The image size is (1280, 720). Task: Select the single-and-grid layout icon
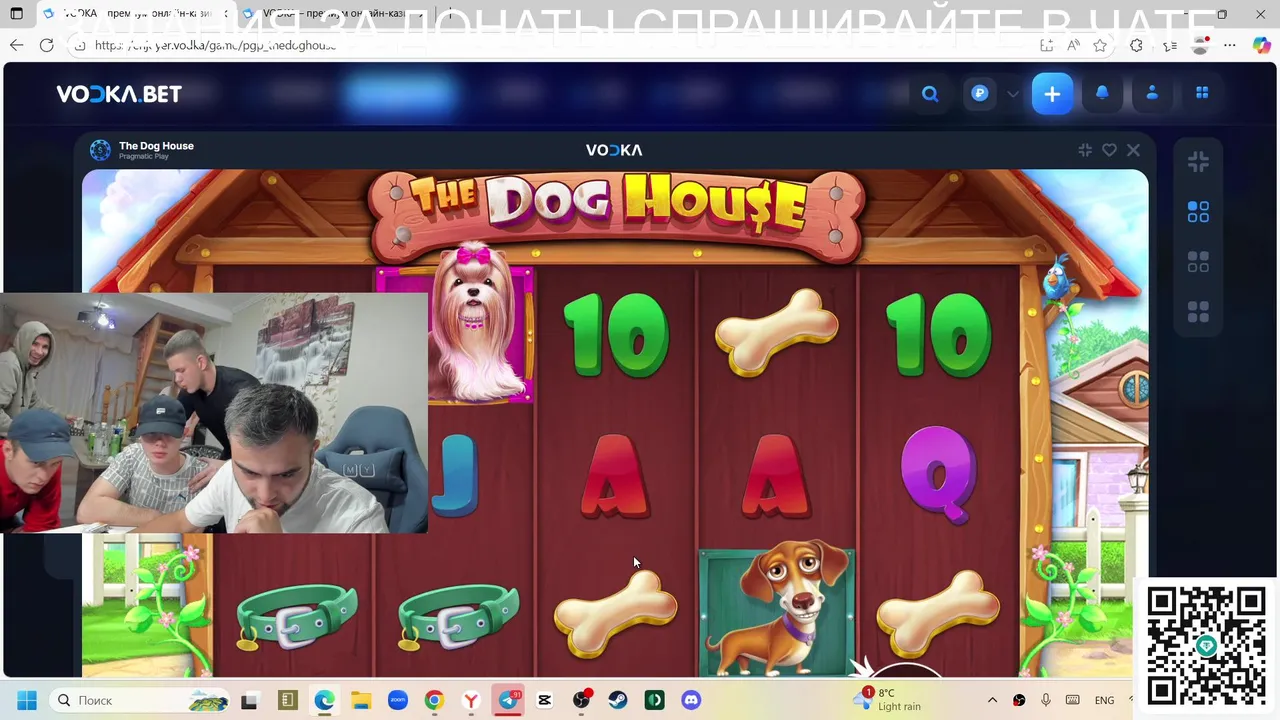click(x=1198, y=212)
